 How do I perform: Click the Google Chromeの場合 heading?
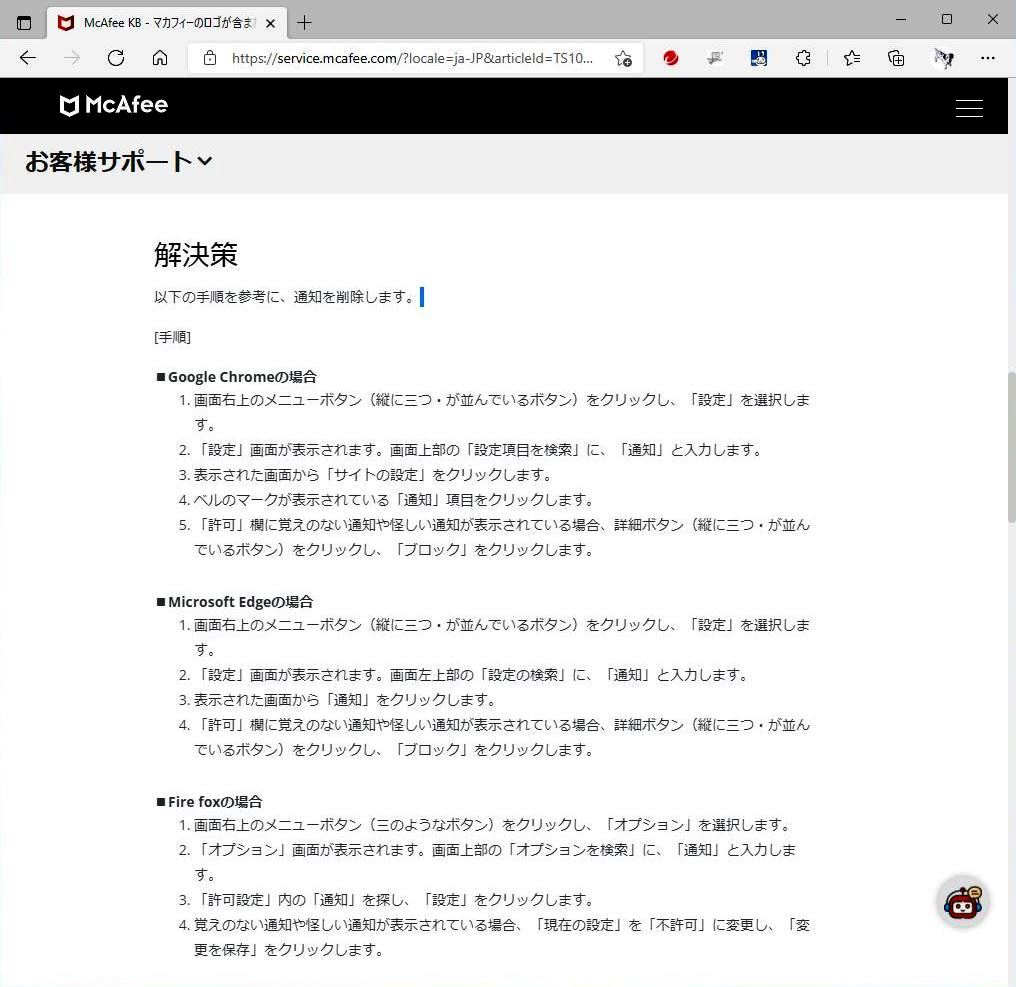click(x=237, y=377)
